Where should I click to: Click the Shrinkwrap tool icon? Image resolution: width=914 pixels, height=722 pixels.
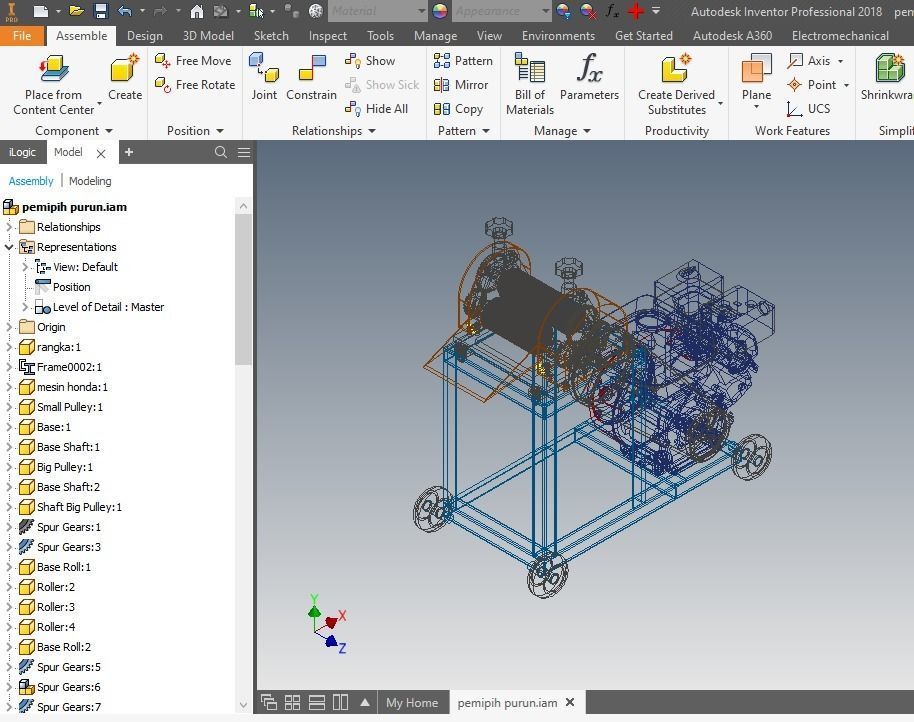[x=890, y=68]
